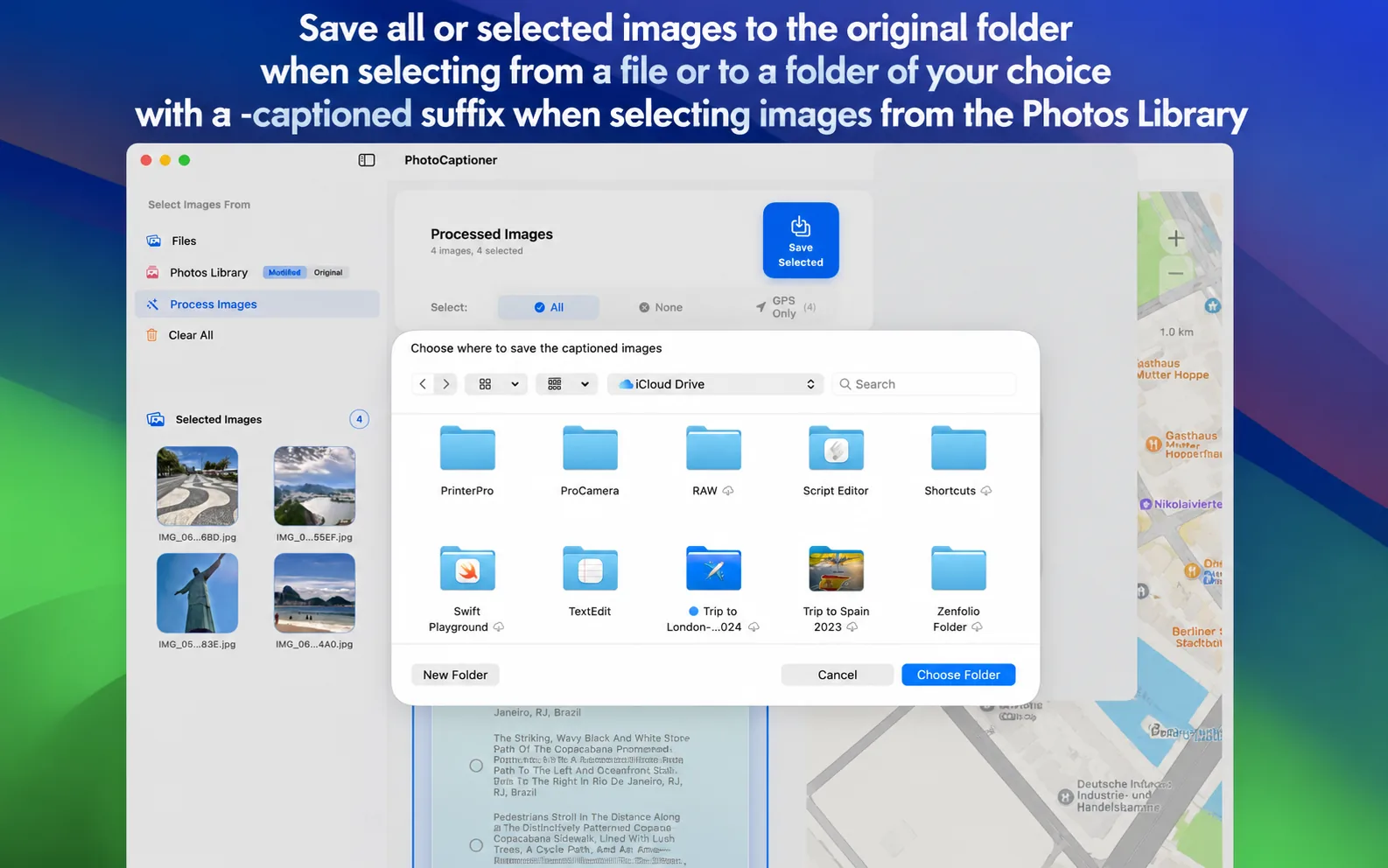Image resolution: width=1388 pixels, height=868 pixels.
Task: Click the selected images count badge
Action: (x=359, y=419)
